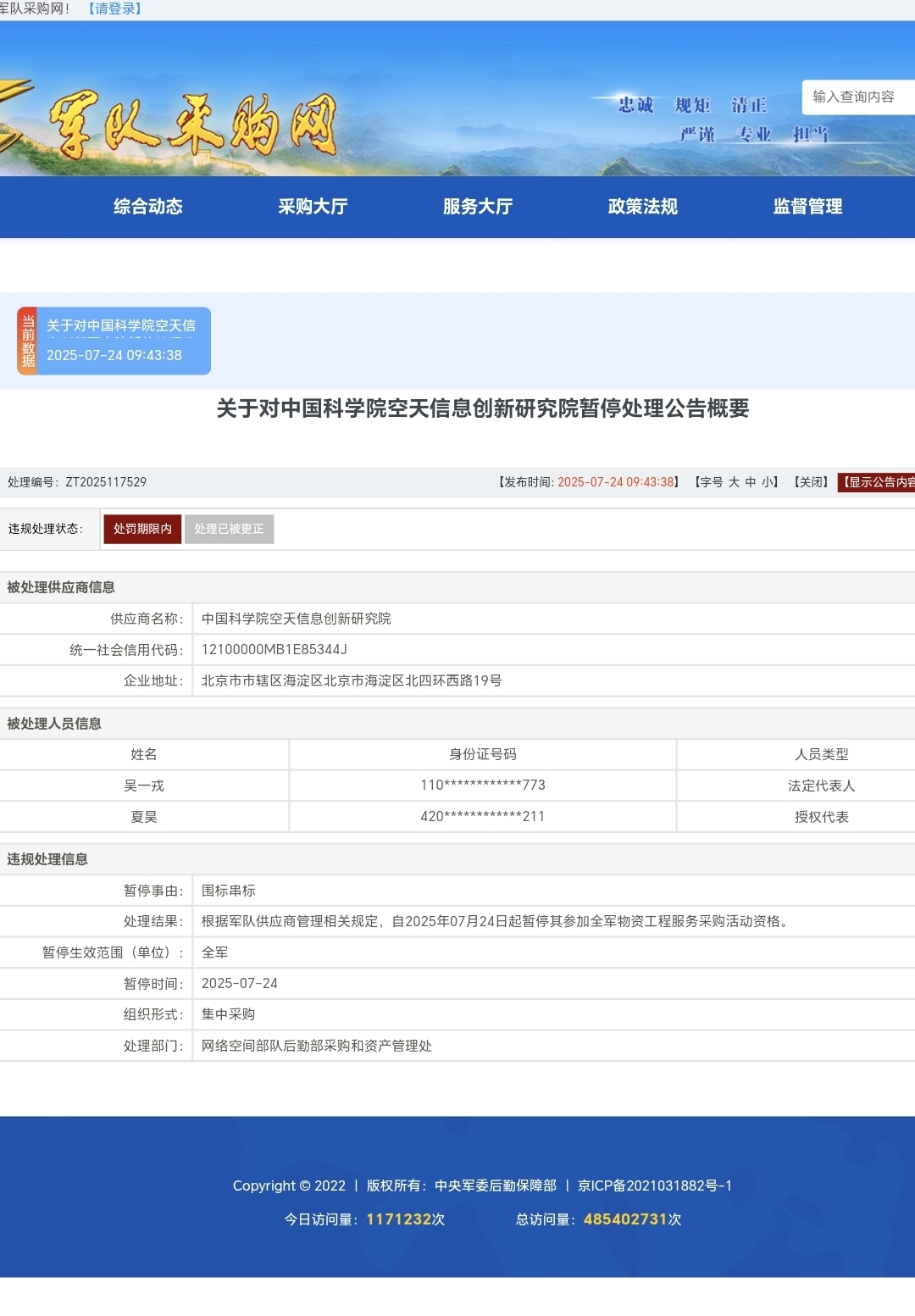Click the 处理结果 description text
This screenshot has height=1316, width=915.
coord(497,922)
